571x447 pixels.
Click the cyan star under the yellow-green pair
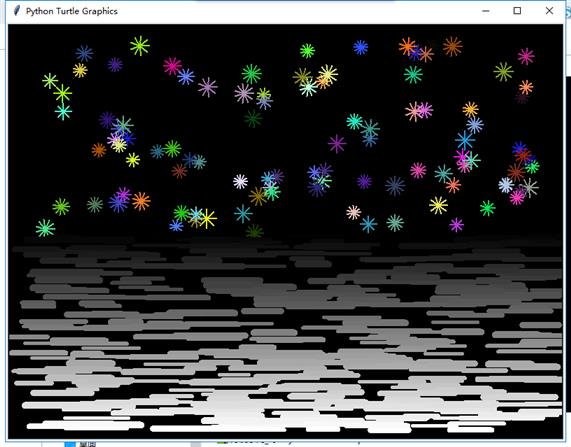coord(63,111)
